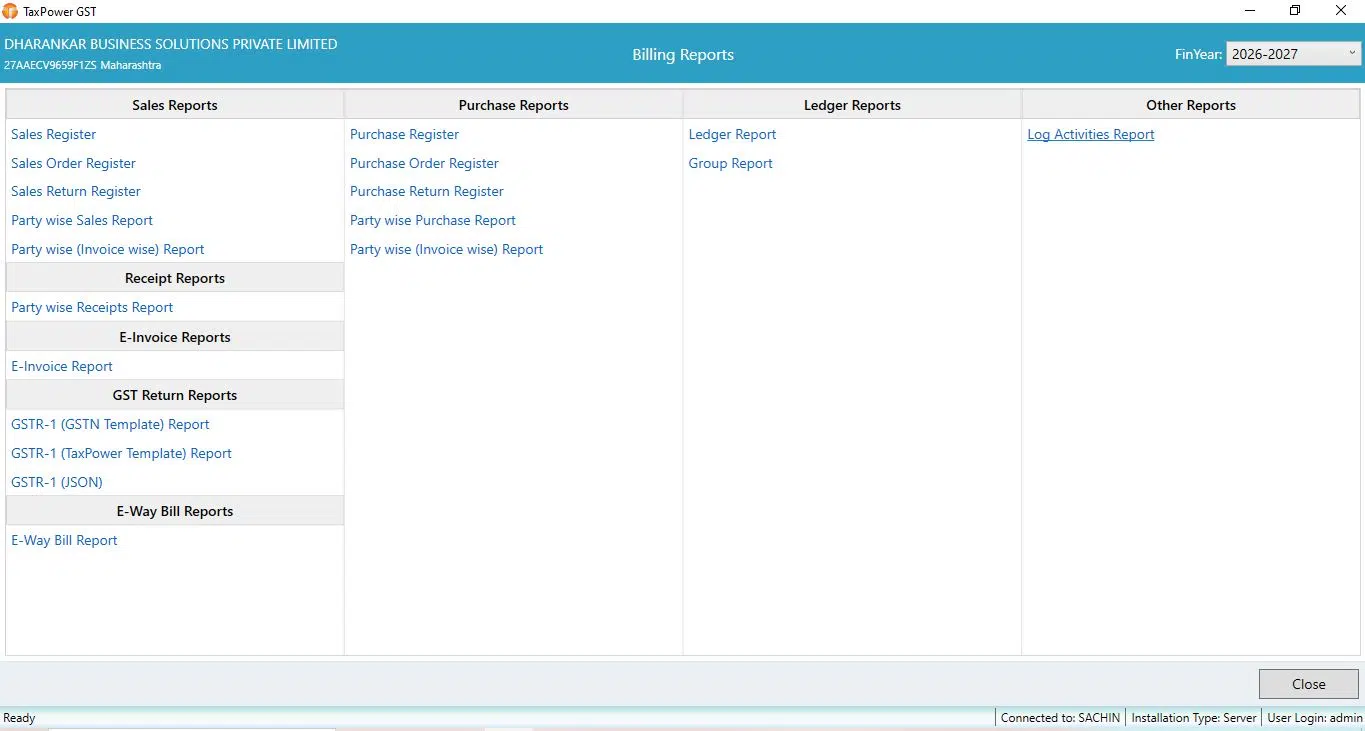The width and height of the screenshot is (1365, 731).
Task: Open the Sales Register report
Action: 54,134
